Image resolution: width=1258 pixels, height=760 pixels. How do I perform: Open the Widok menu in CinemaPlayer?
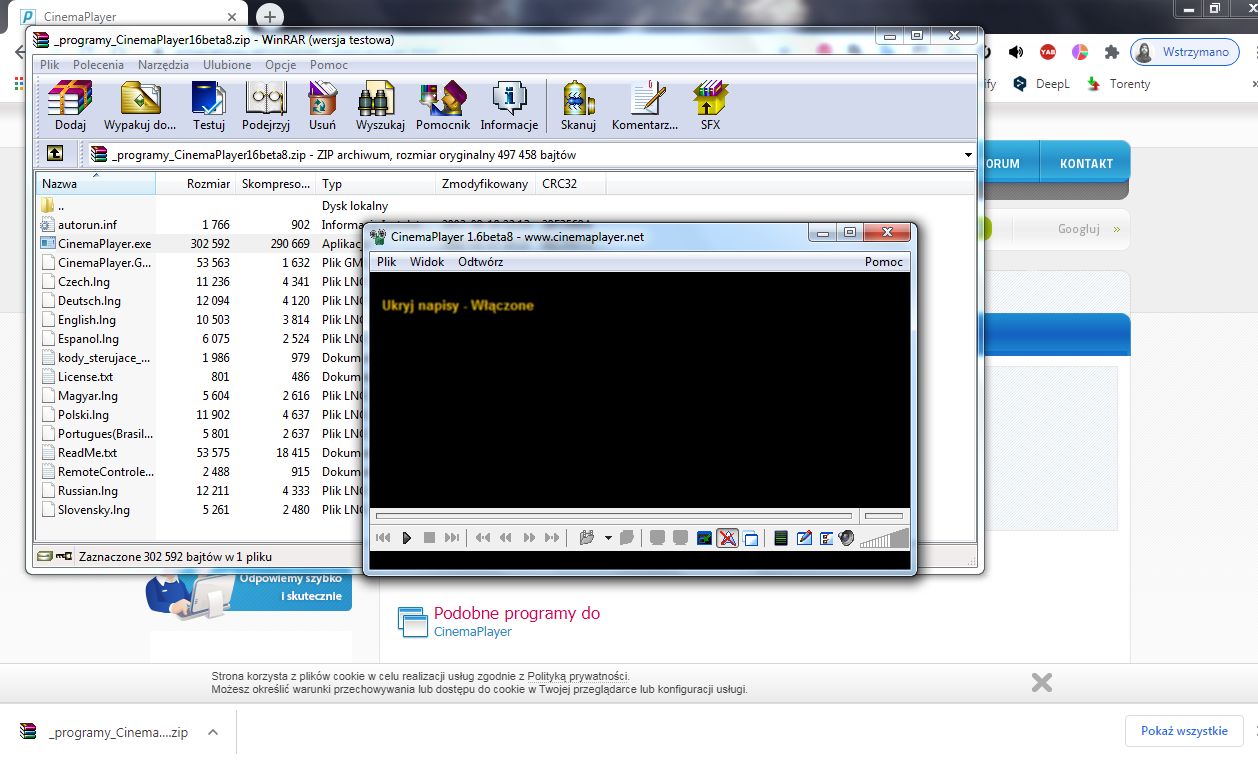427,262
